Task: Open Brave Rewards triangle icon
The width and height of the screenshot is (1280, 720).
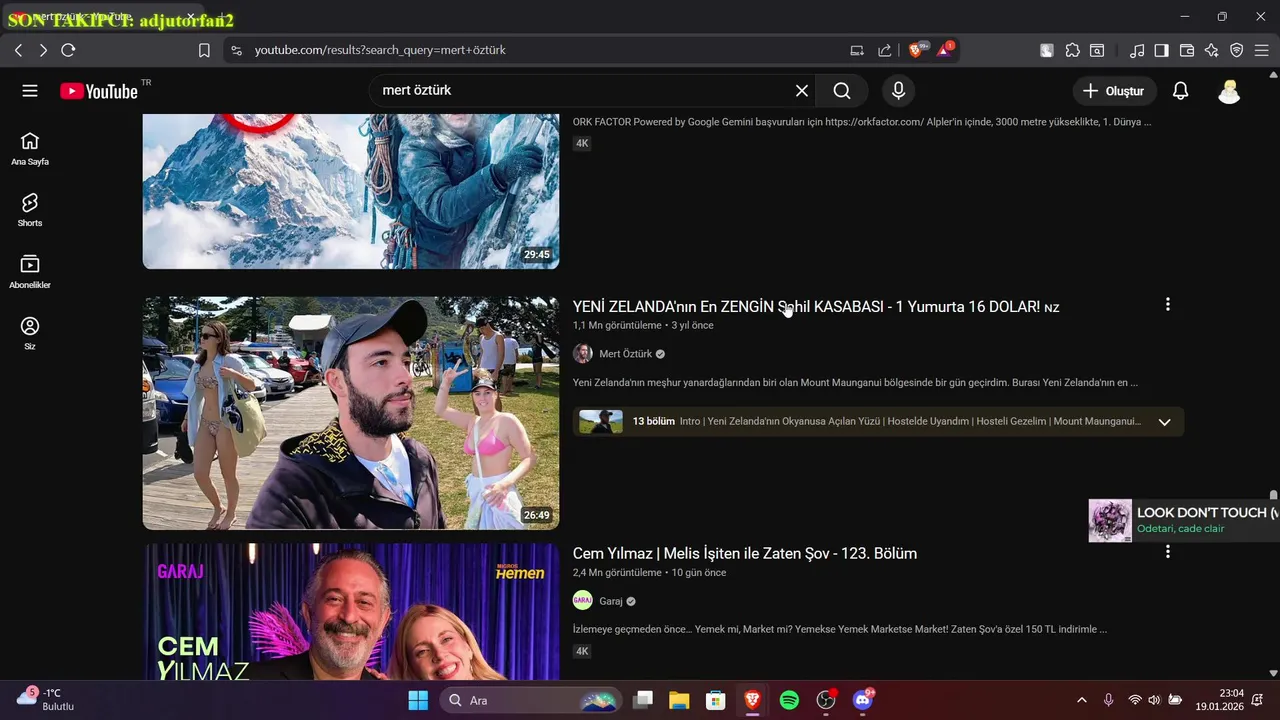Action: 945,49
